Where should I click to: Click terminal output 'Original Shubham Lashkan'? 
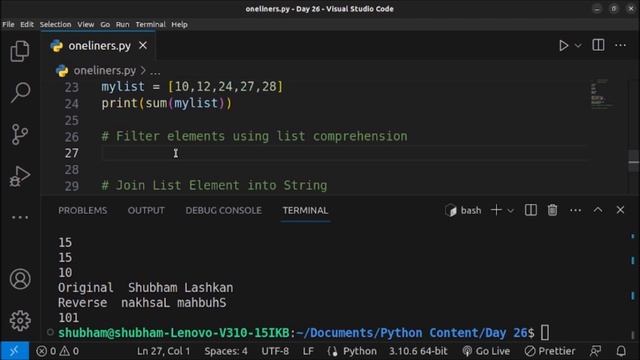146,288
